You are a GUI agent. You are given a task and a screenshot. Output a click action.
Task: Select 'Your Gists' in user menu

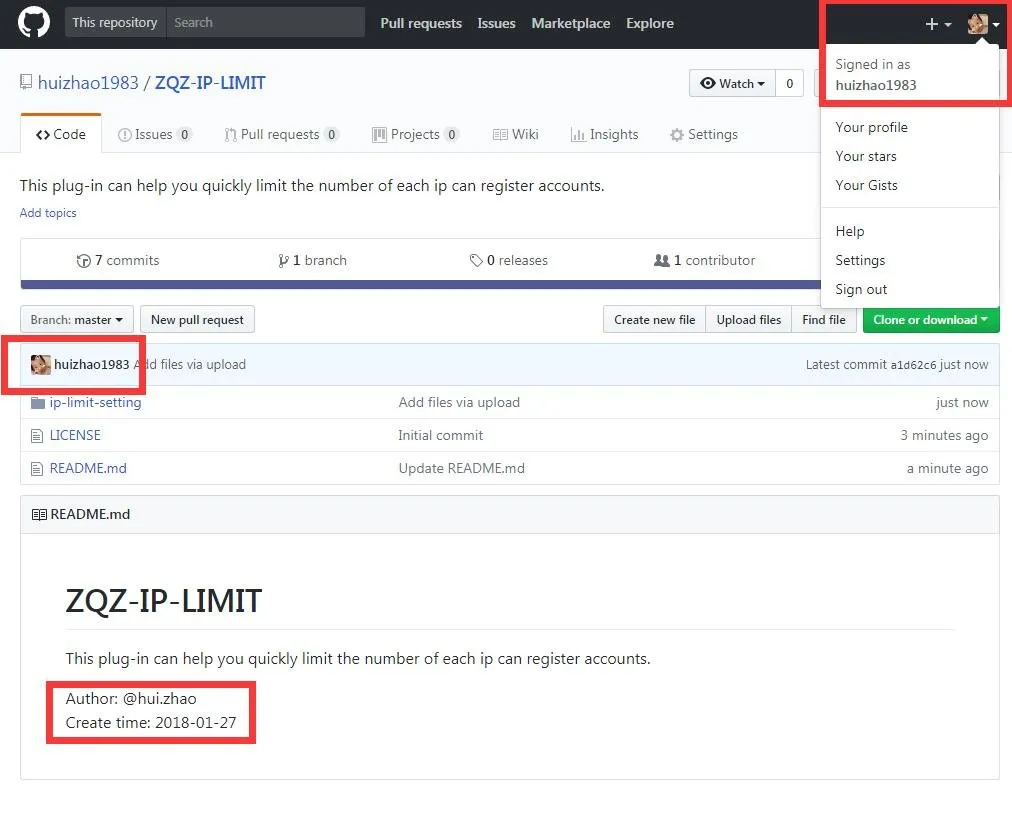pos(866,185)
